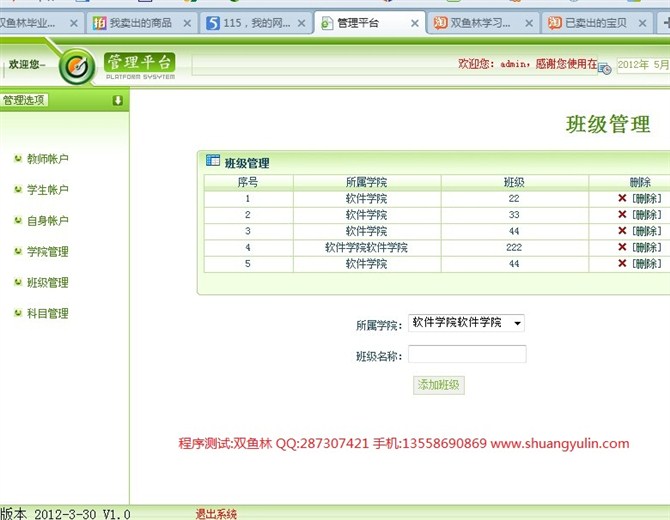
Task: Click the 班级 column header
Action: (x=514, y=182)
